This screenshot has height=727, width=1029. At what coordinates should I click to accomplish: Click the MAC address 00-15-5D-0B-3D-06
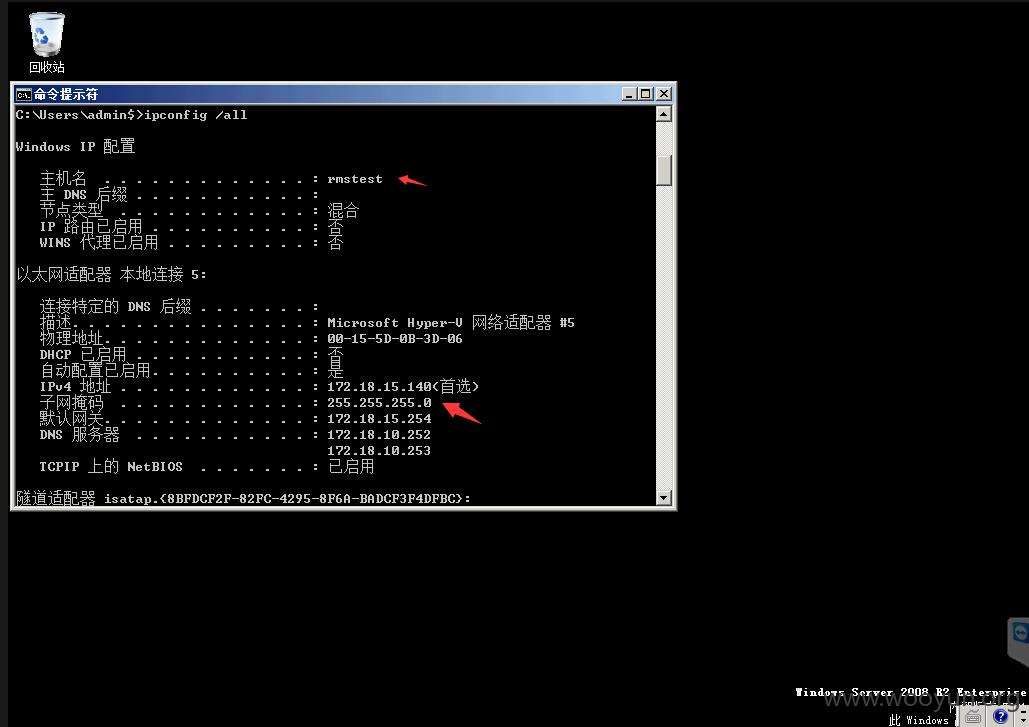click(x=394, y=339)
